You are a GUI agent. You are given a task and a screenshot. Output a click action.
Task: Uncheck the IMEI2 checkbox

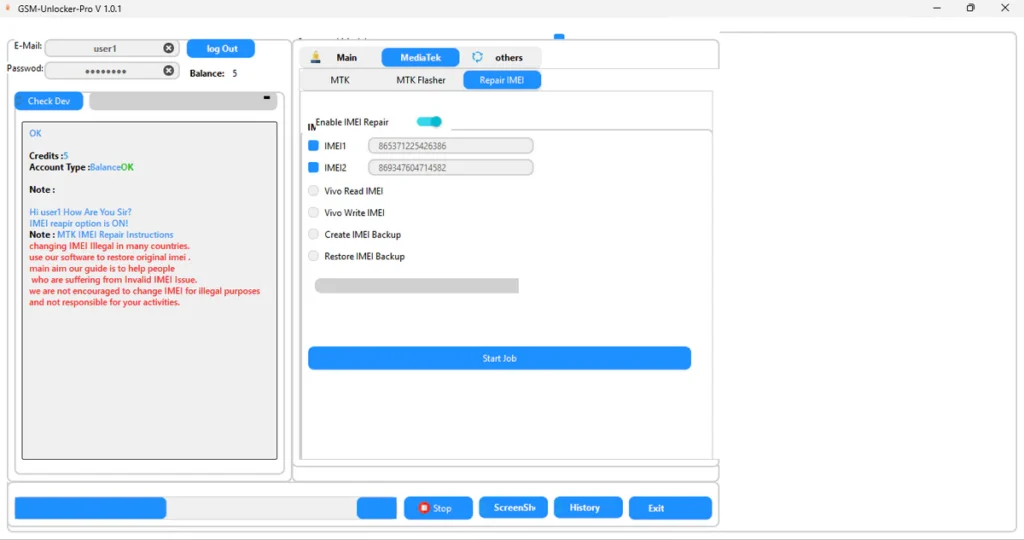pos(314,168)
